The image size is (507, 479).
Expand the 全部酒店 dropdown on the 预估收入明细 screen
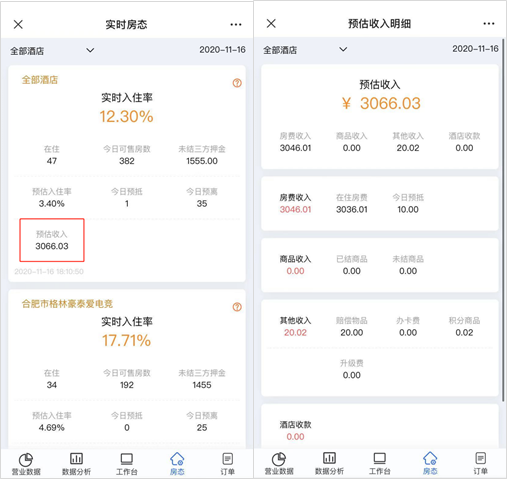click(305, 50)
